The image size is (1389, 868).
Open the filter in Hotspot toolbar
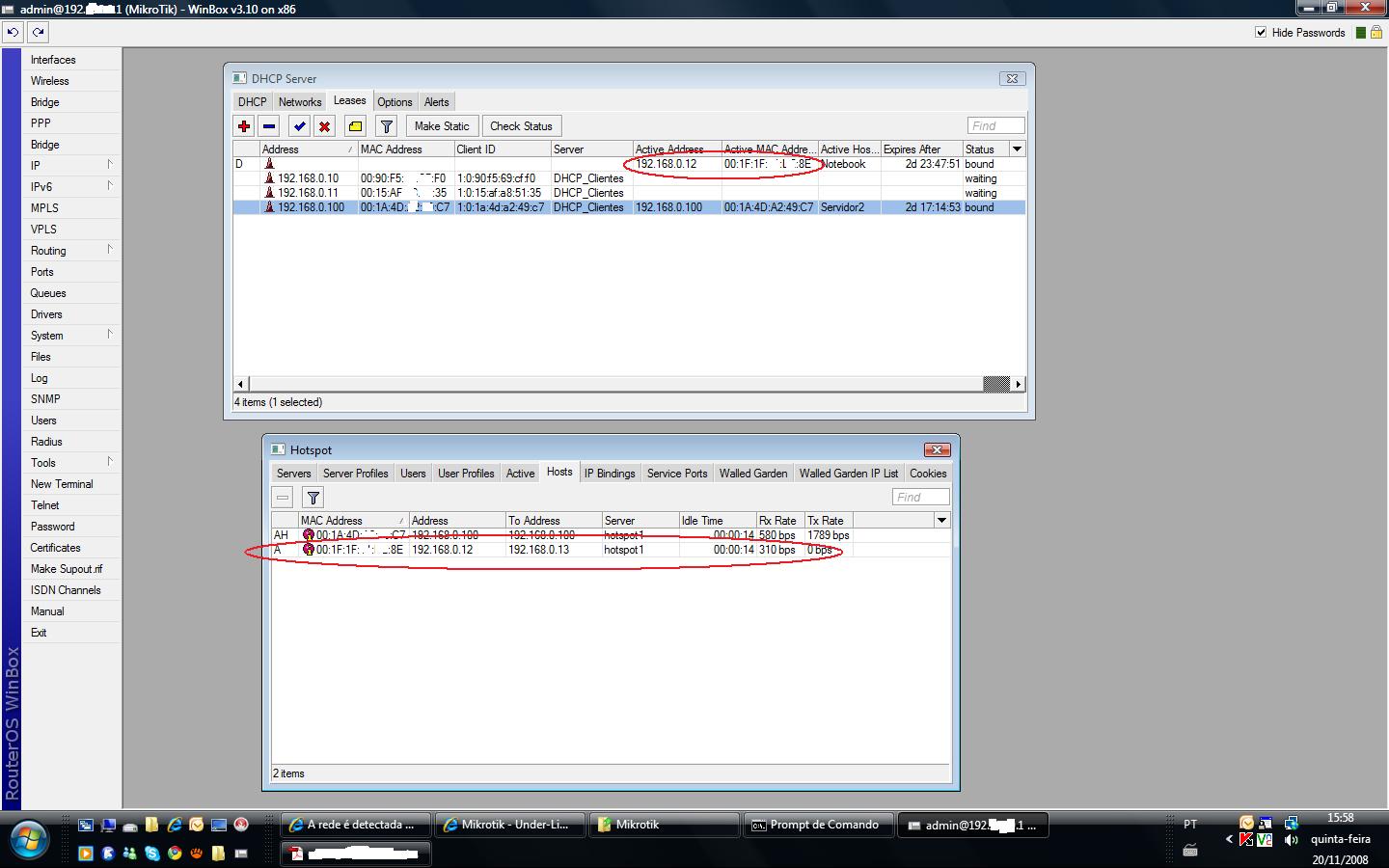[313, 498]
